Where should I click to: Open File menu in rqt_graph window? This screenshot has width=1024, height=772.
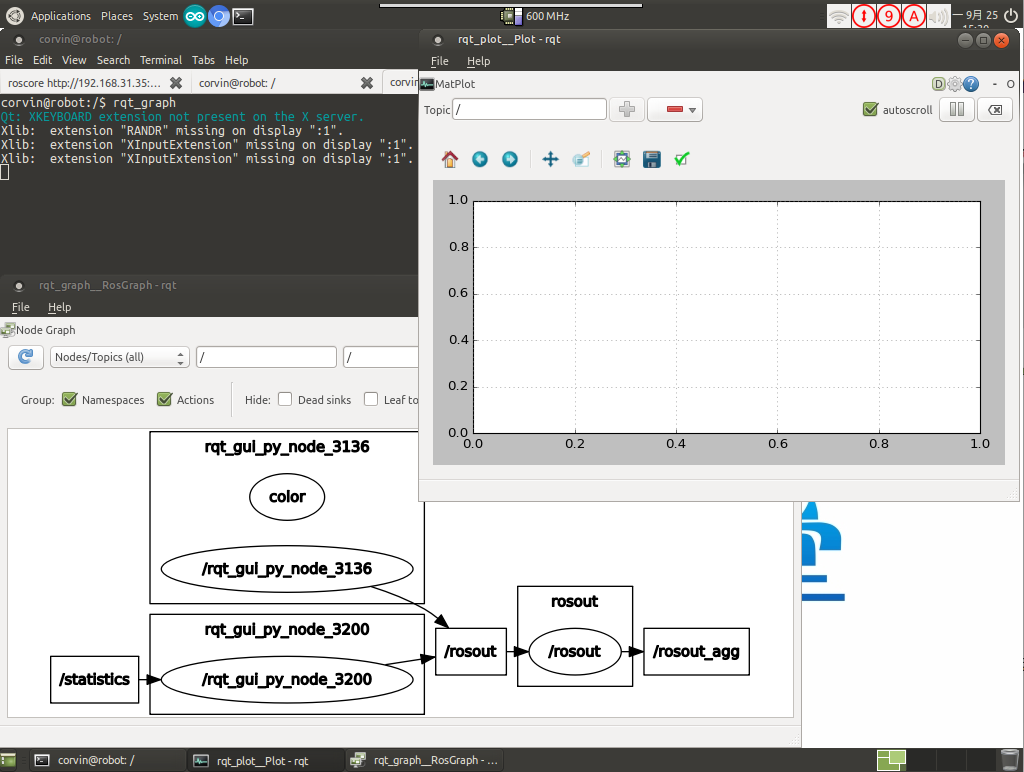click(20, 307)
